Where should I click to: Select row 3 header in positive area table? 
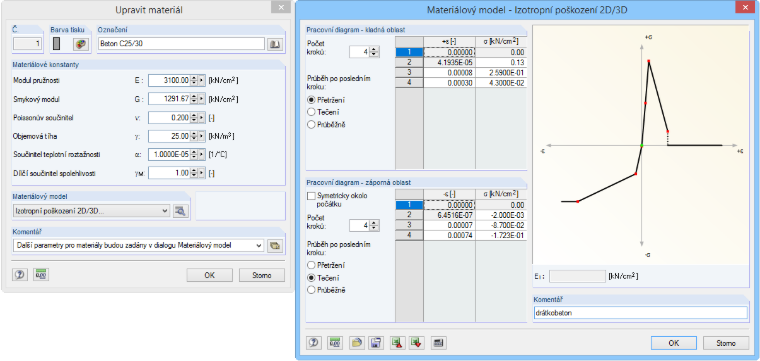point(410,73)
